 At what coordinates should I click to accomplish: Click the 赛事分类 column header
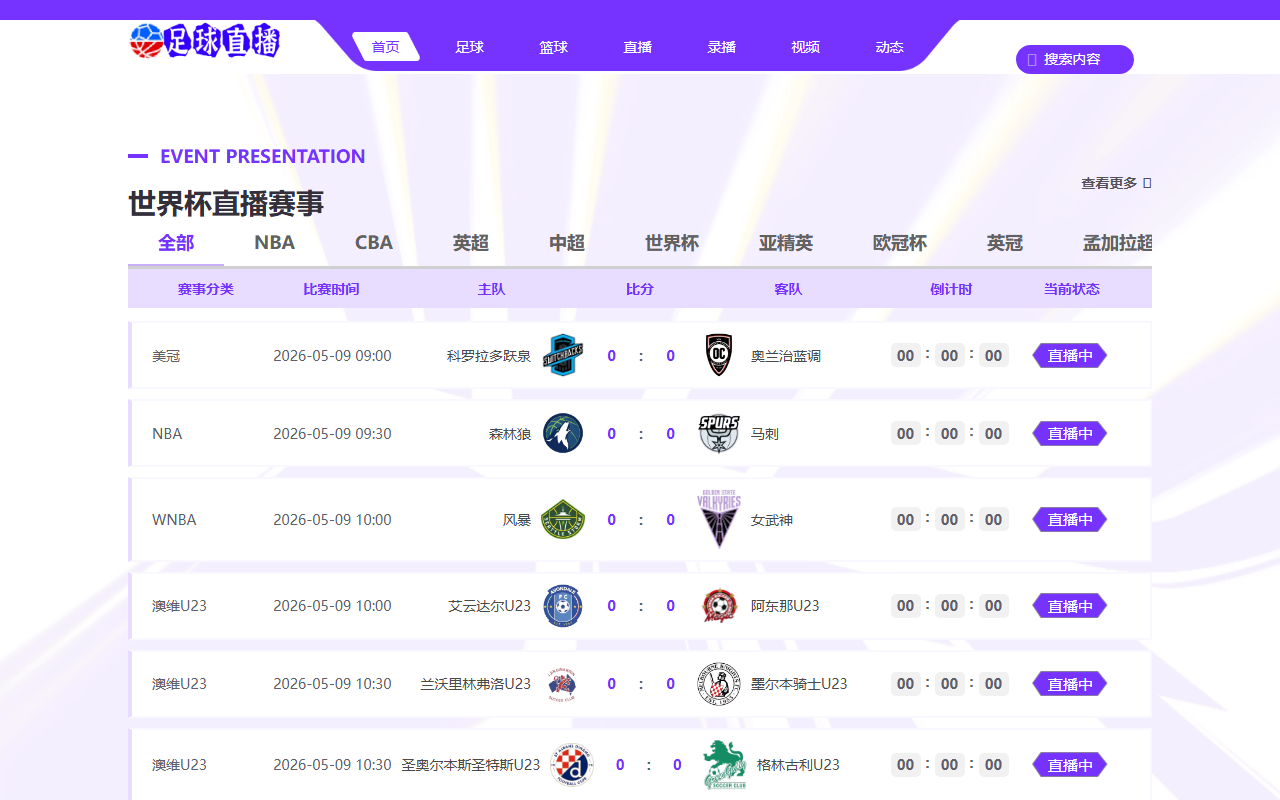(206, 289)
